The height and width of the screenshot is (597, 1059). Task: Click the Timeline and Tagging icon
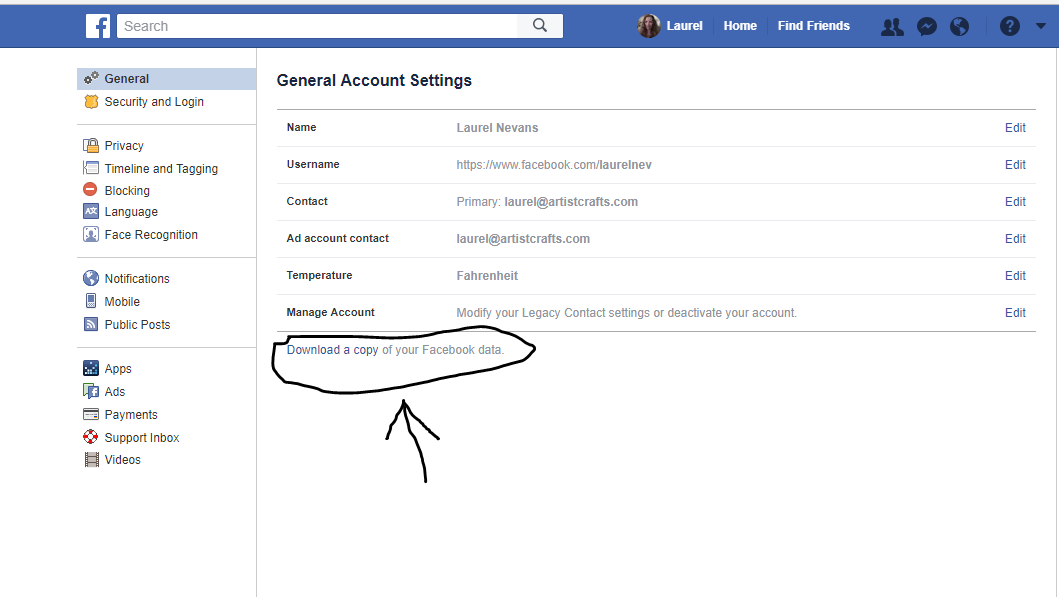point(91,168)
